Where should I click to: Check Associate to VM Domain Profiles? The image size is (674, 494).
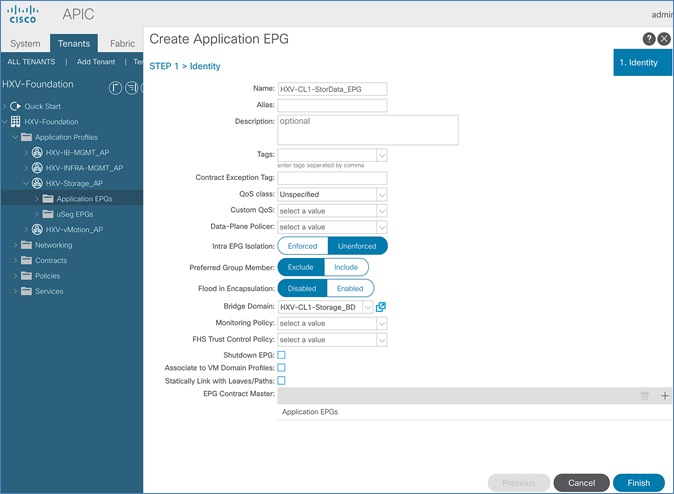pyautogui.click(x=282, y=368)
